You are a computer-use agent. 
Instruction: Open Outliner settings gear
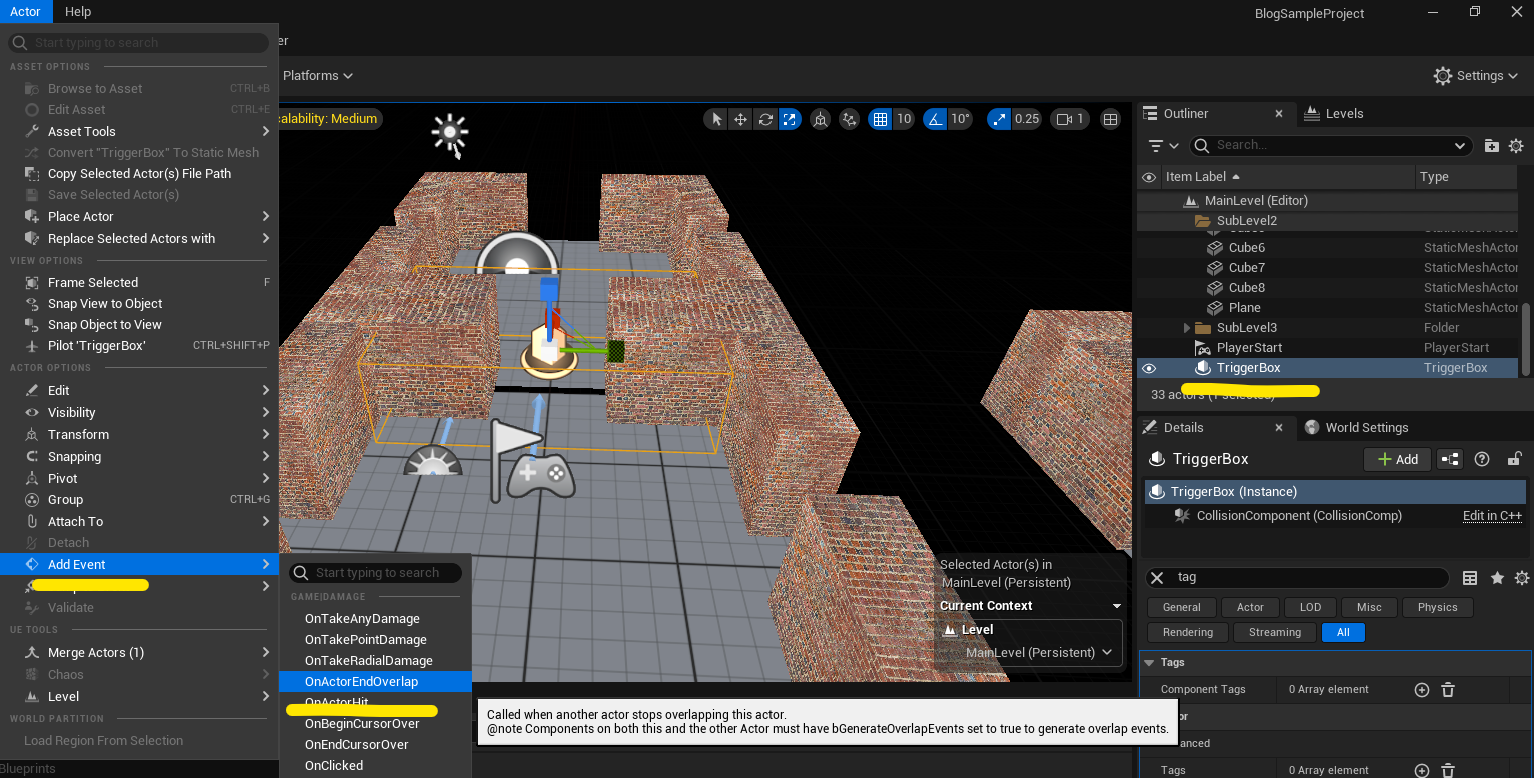pyautogui.click(x=1516, y=146)
